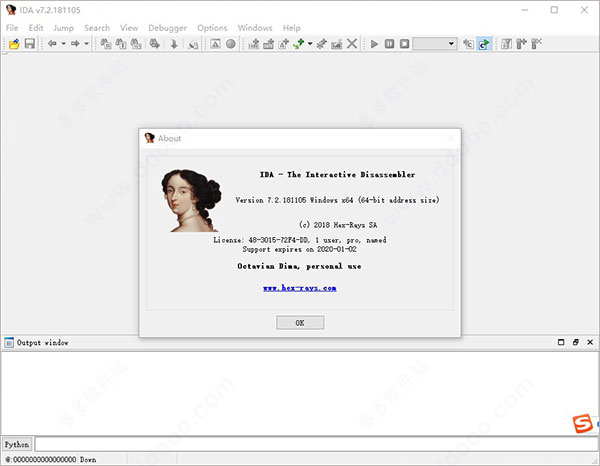Open the Windows menu

pos(255,28)
